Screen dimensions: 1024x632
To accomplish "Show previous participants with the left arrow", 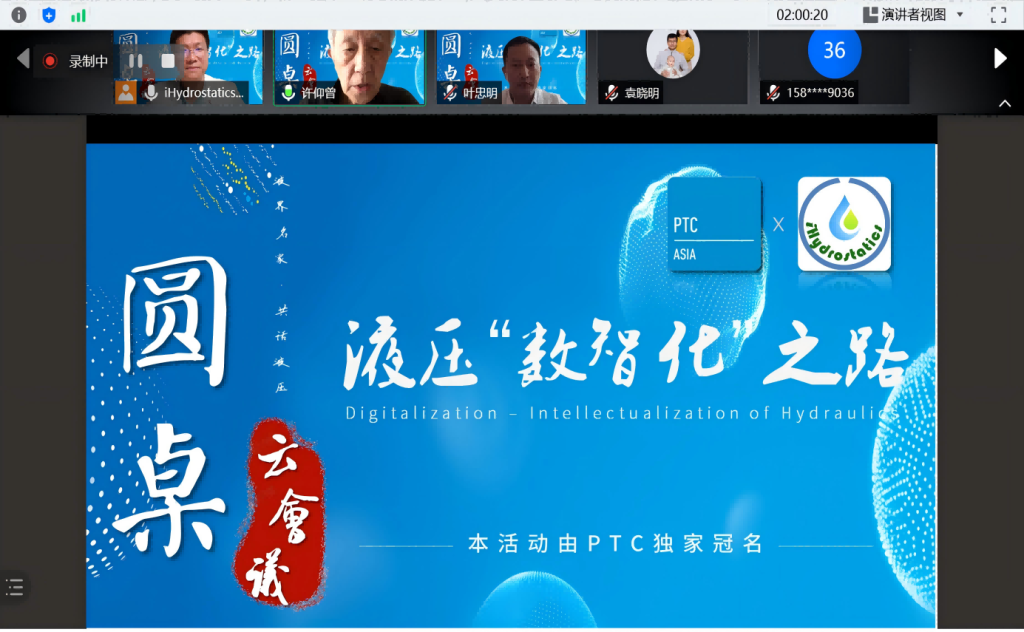I will tap(24, 59).
